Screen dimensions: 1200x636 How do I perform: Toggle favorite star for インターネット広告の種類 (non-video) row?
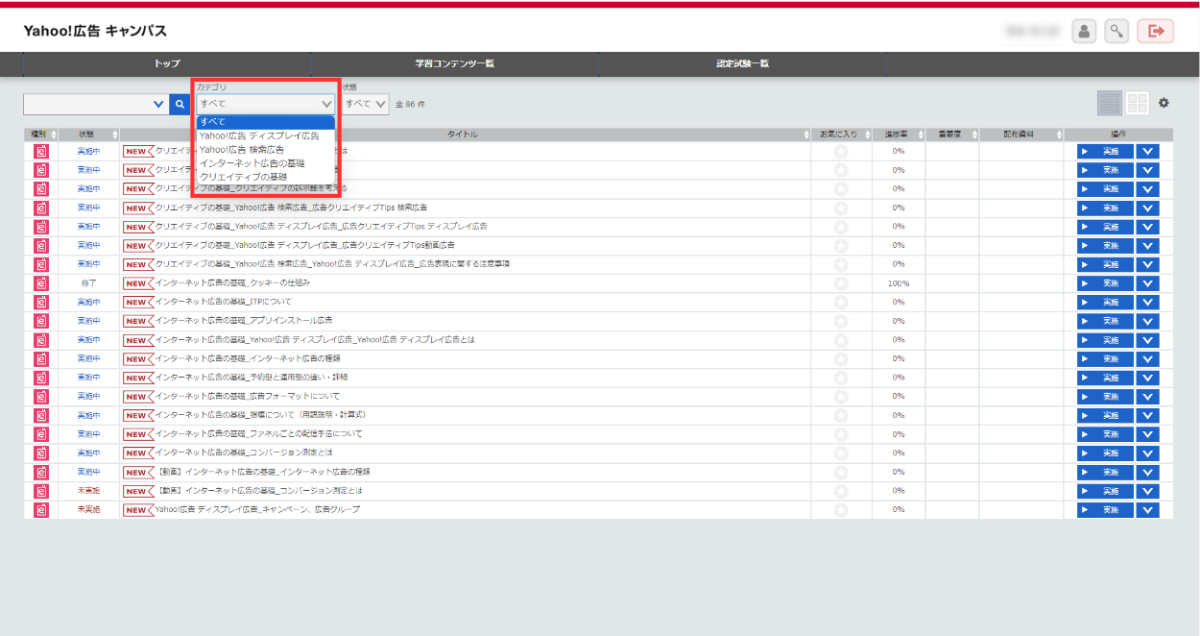click(840, 359)
